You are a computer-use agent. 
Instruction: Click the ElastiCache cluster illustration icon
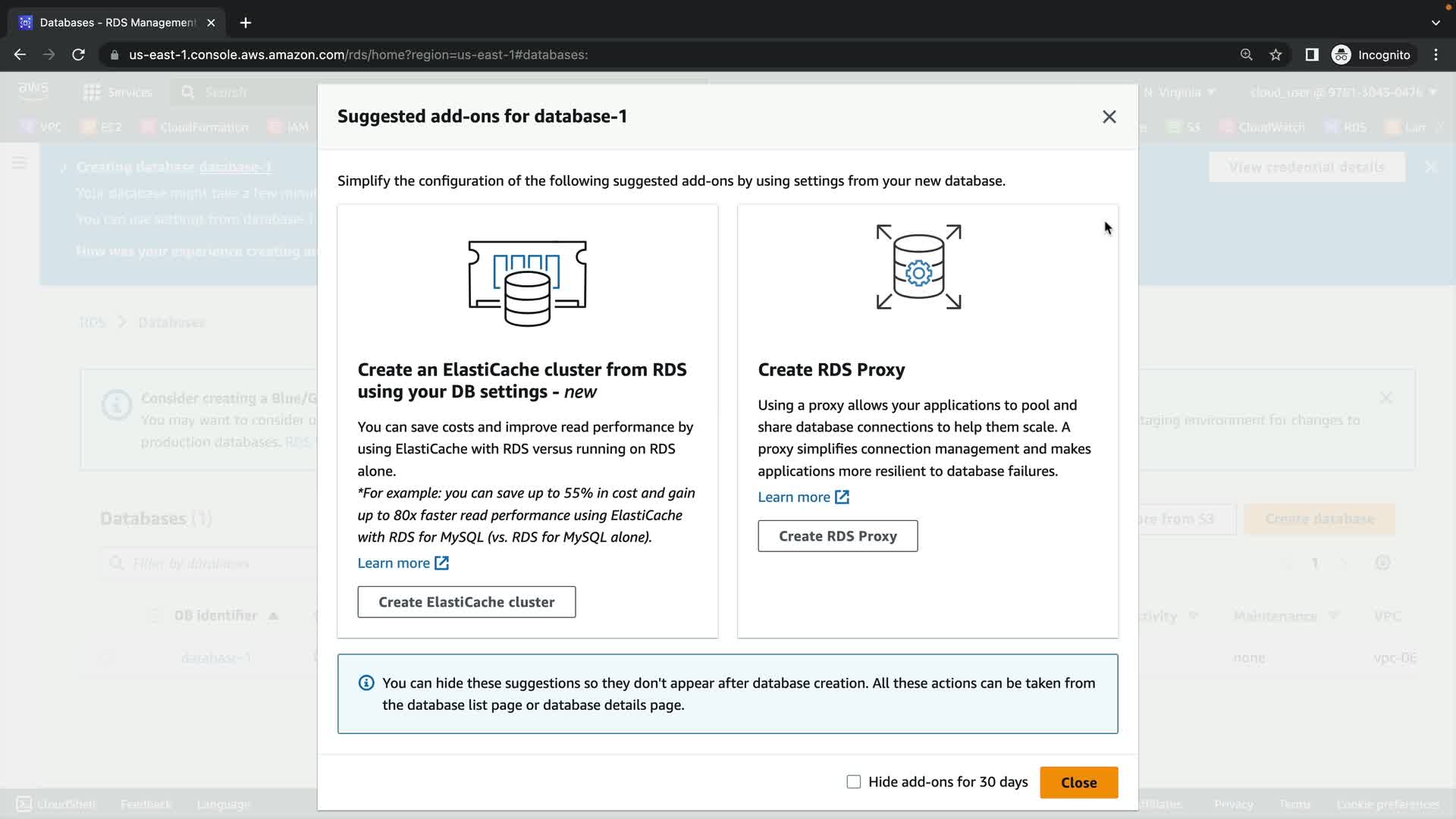[x=527, y=282]
